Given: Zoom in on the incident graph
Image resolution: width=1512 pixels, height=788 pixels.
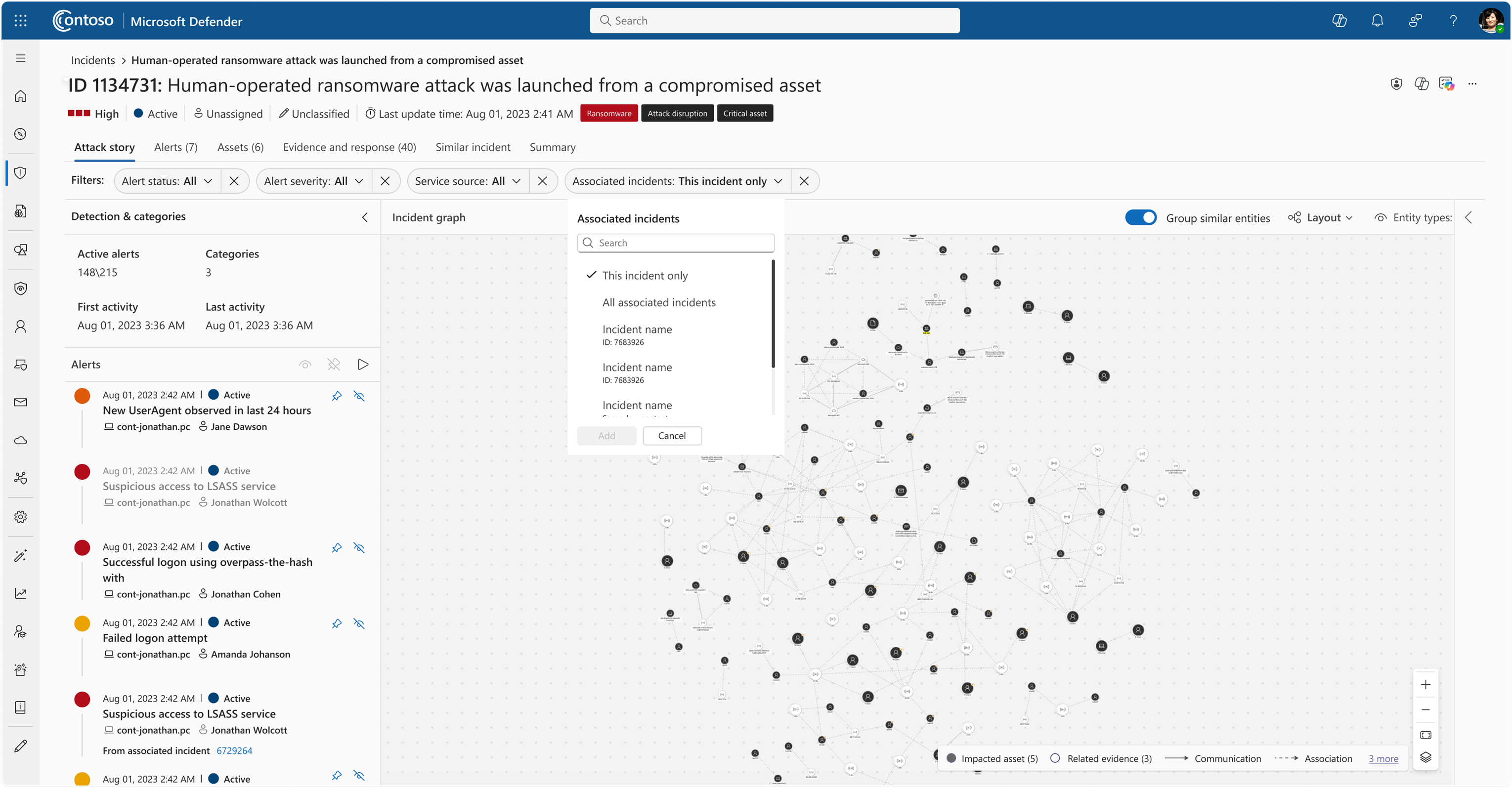Looking at the screenshot, I should [1425, 684].
